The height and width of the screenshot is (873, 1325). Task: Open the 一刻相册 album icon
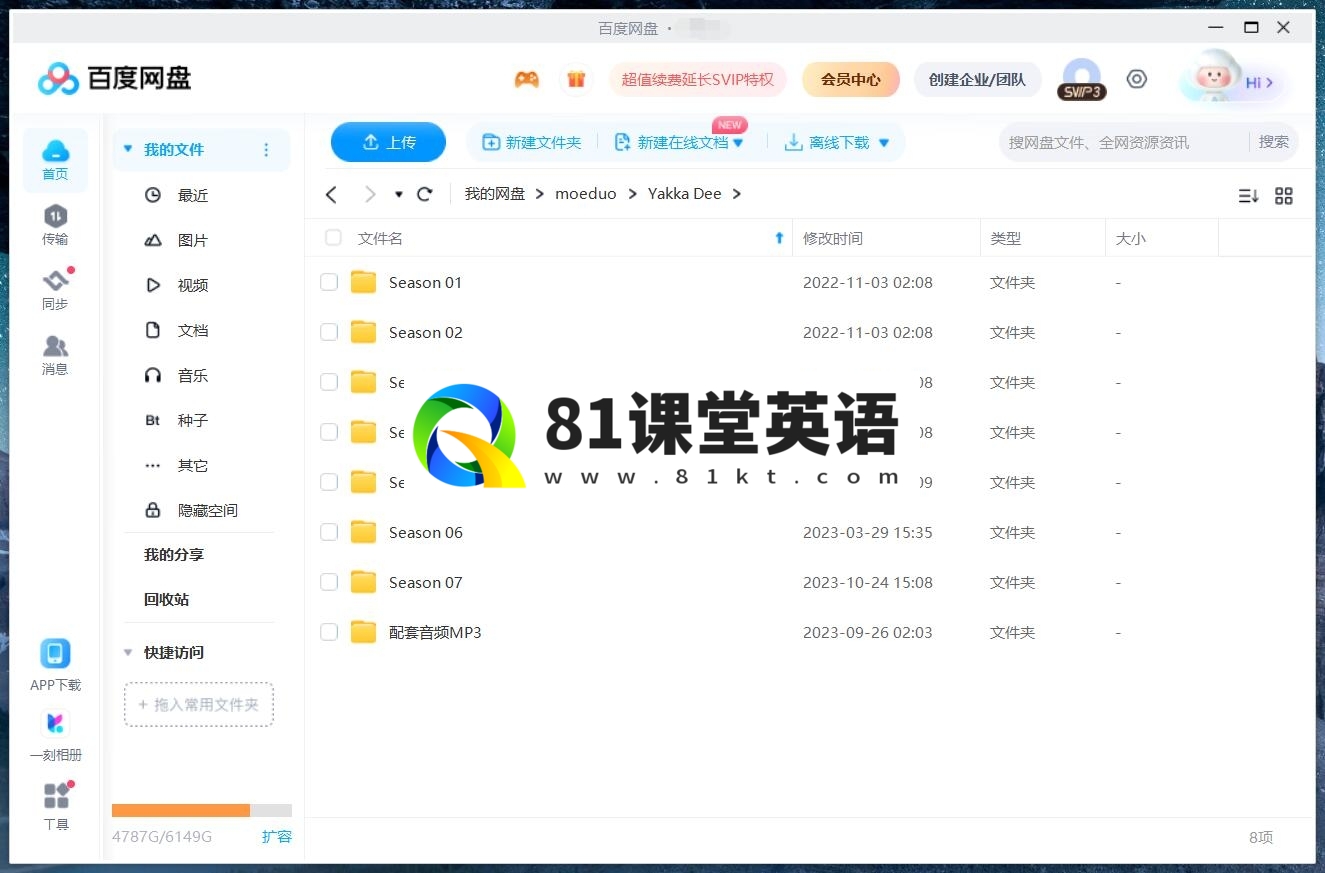[55, 724]
